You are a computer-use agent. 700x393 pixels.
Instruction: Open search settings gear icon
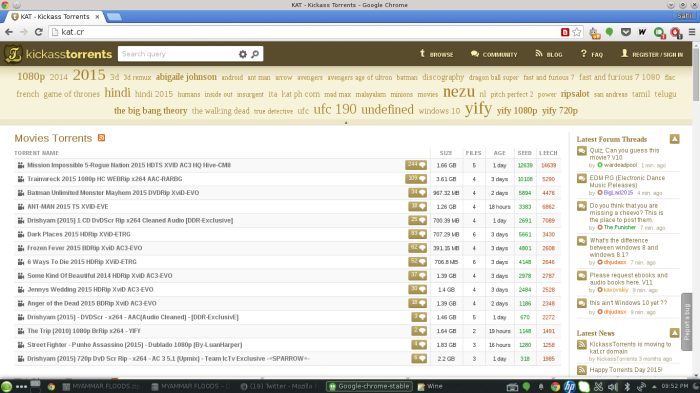coord(242,54)
